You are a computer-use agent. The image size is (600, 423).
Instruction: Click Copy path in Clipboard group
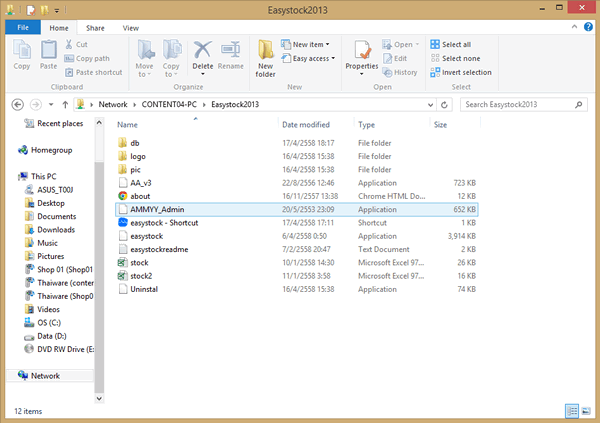tap(93, 59)
